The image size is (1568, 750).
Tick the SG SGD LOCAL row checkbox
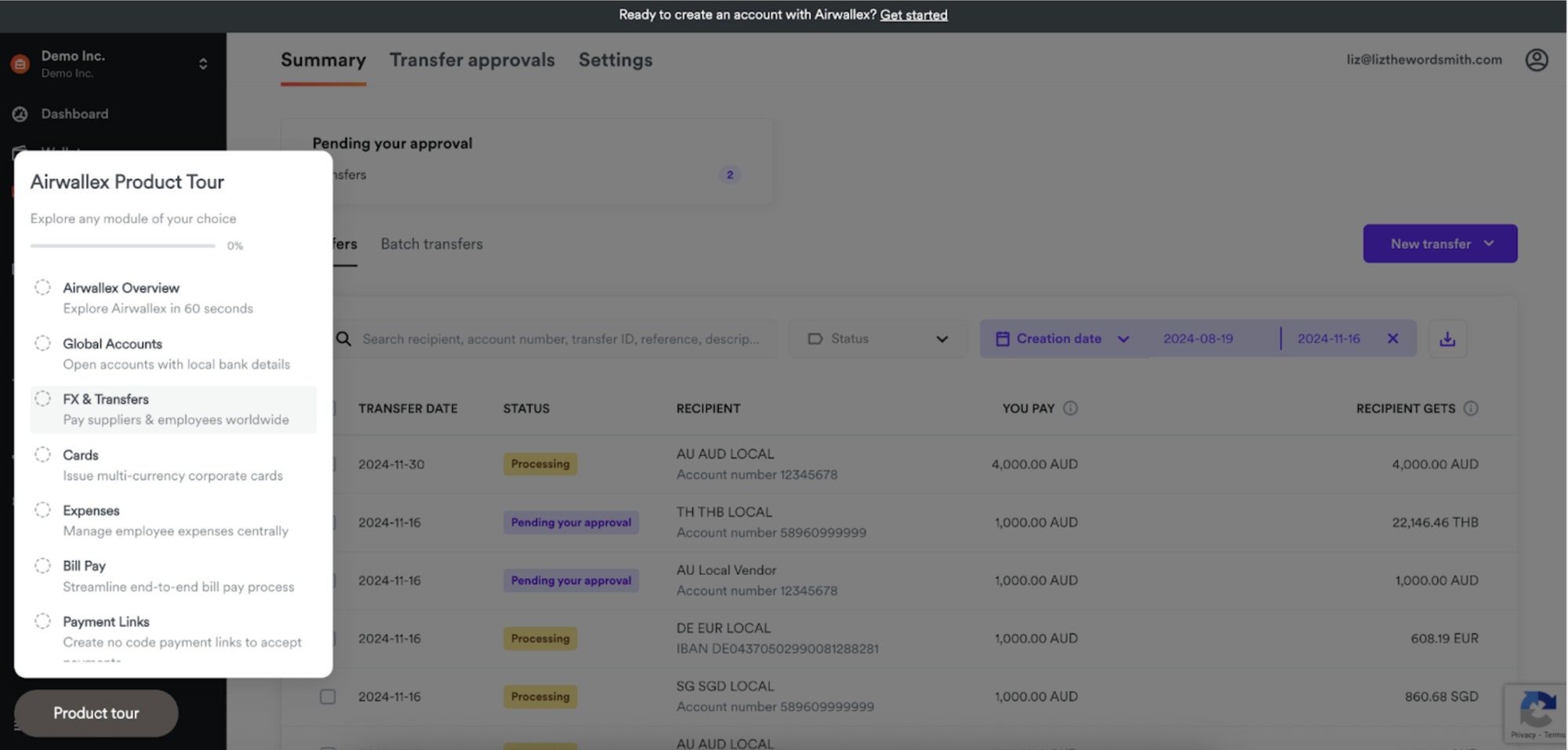coord(328,697)
